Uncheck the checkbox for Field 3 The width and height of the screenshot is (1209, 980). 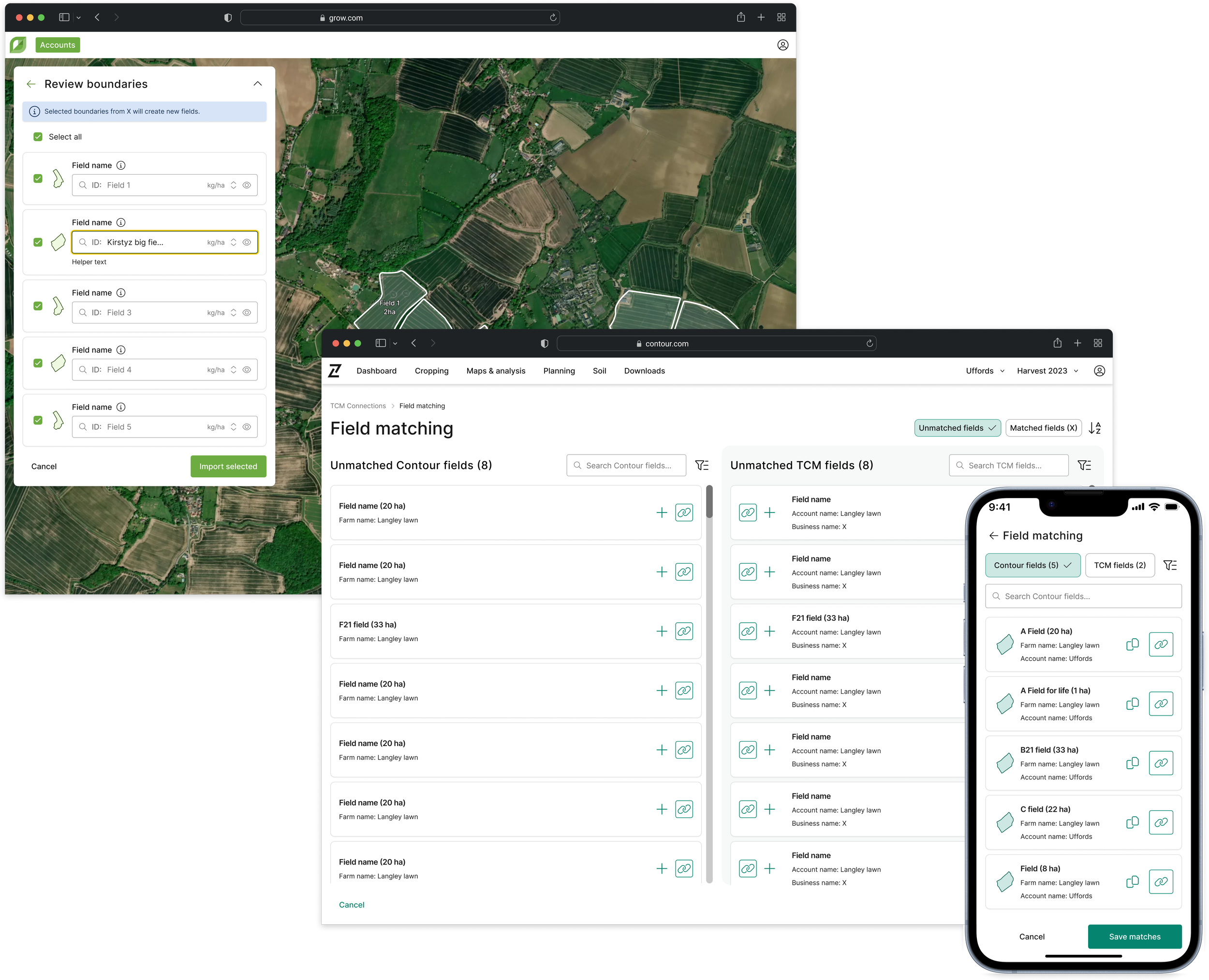38,306
